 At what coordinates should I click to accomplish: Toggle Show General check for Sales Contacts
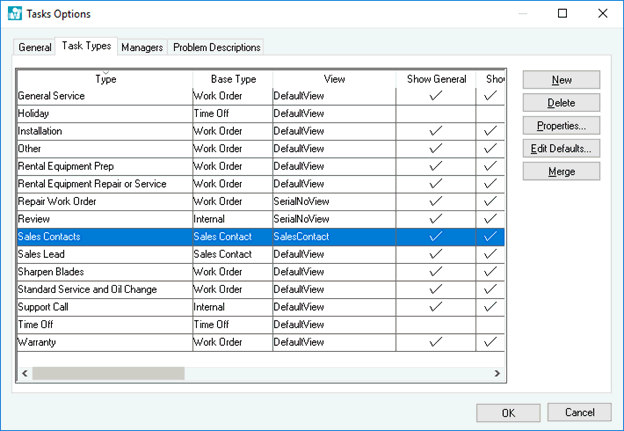tap(436, 236)
